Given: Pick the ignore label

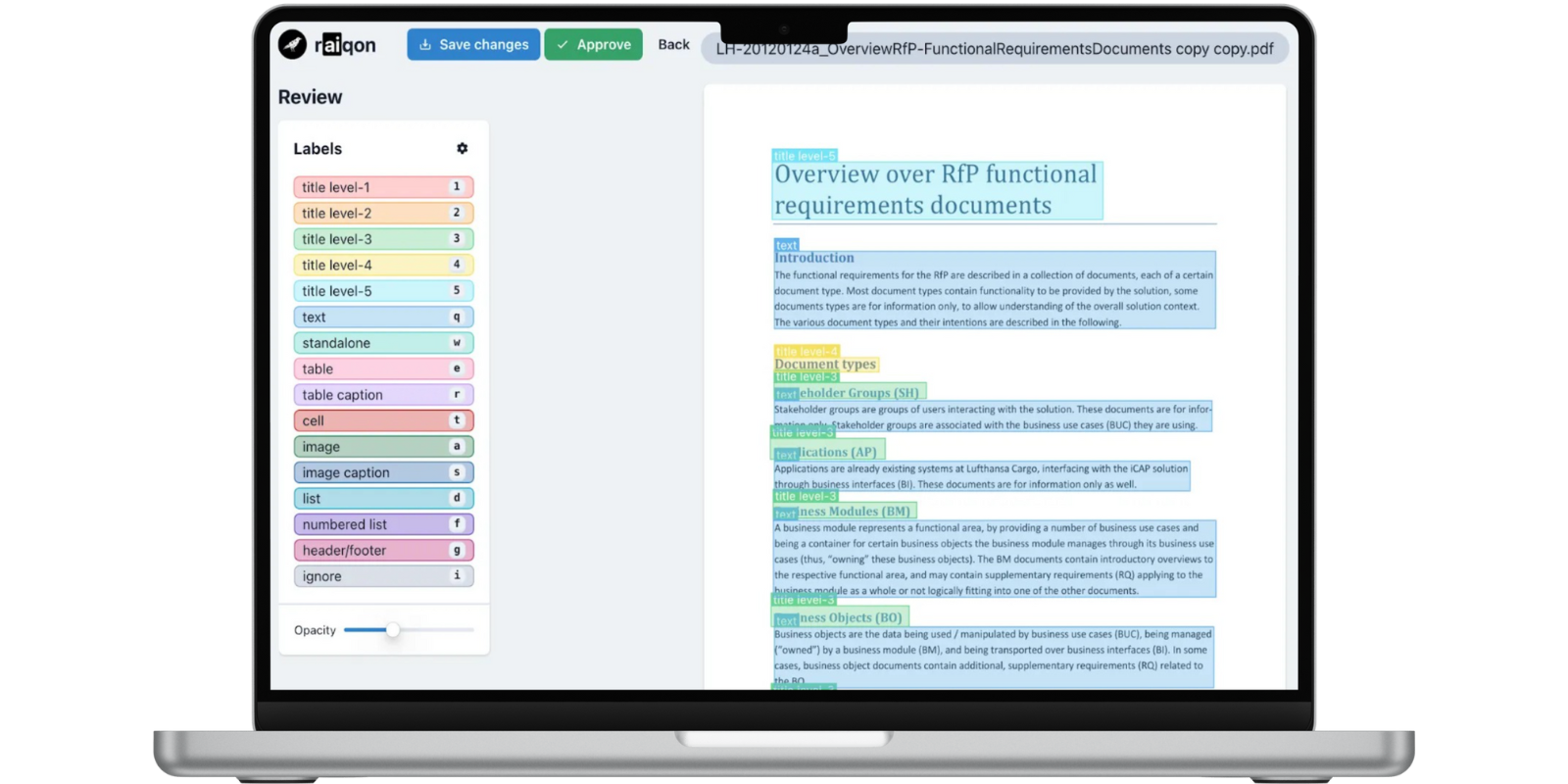Looking at the screenshot, I should coord(383,576).
